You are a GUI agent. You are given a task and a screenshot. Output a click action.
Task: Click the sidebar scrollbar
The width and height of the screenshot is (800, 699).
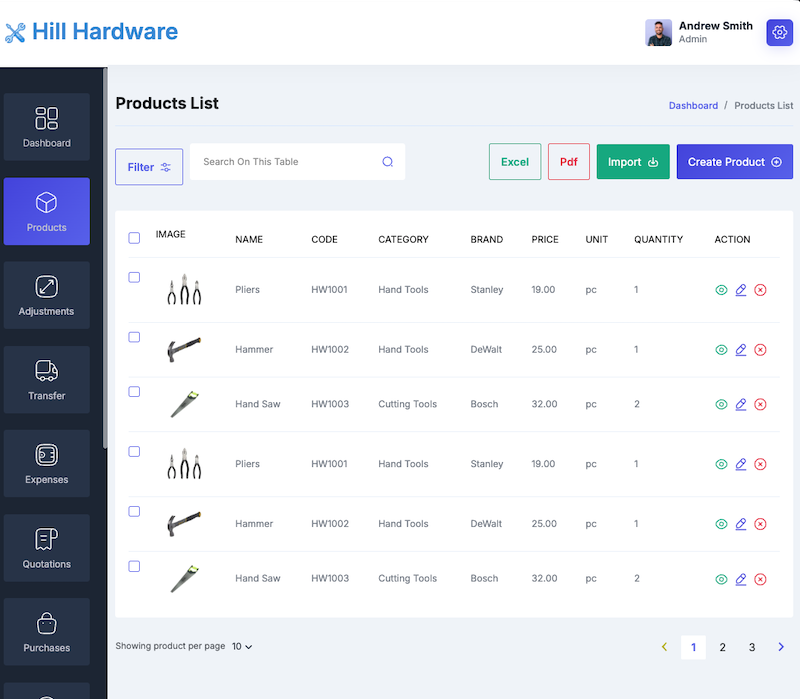[x=105, y=258]
